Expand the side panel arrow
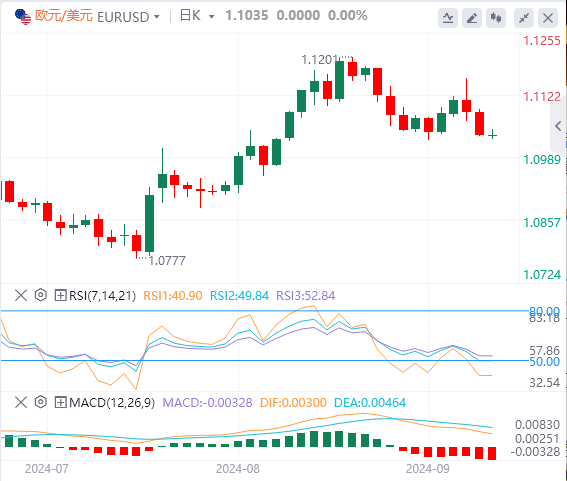 [x=558, y=126]
